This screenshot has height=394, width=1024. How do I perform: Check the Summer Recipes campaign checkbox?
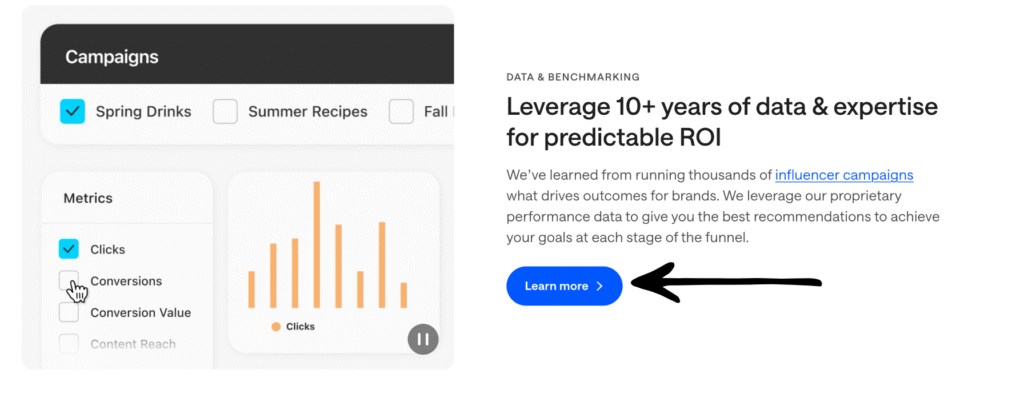(x=225, y=112)
